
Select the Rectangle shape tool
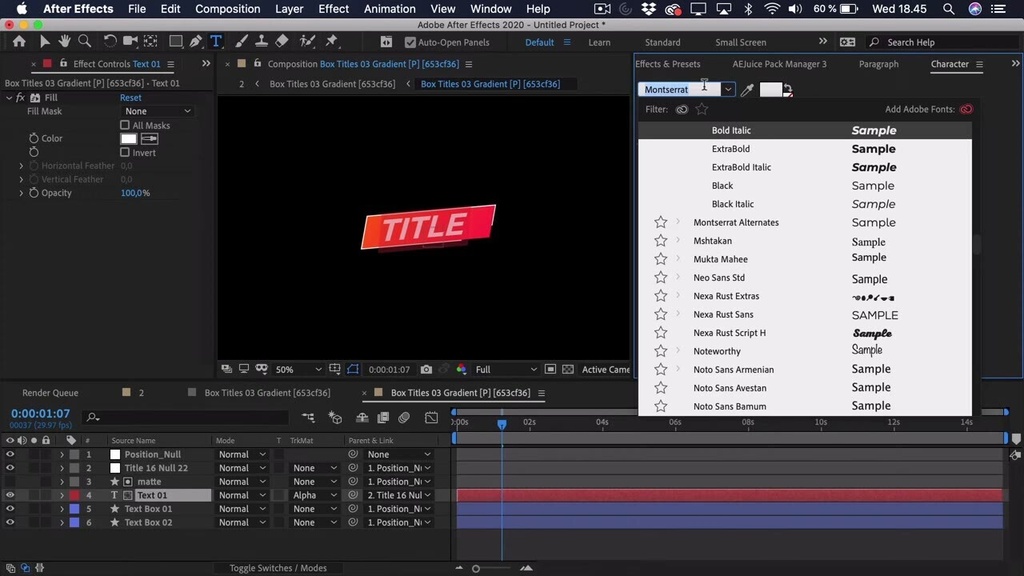pyautogui.click(x=175, y=42)
